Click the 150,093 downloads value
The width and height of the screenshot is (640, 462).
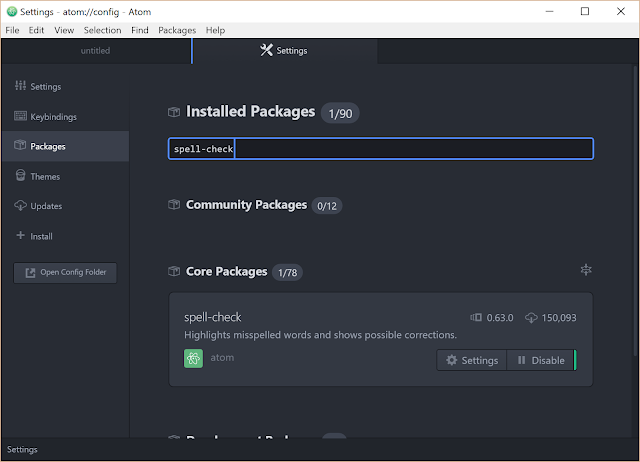(x=559, y=318)
